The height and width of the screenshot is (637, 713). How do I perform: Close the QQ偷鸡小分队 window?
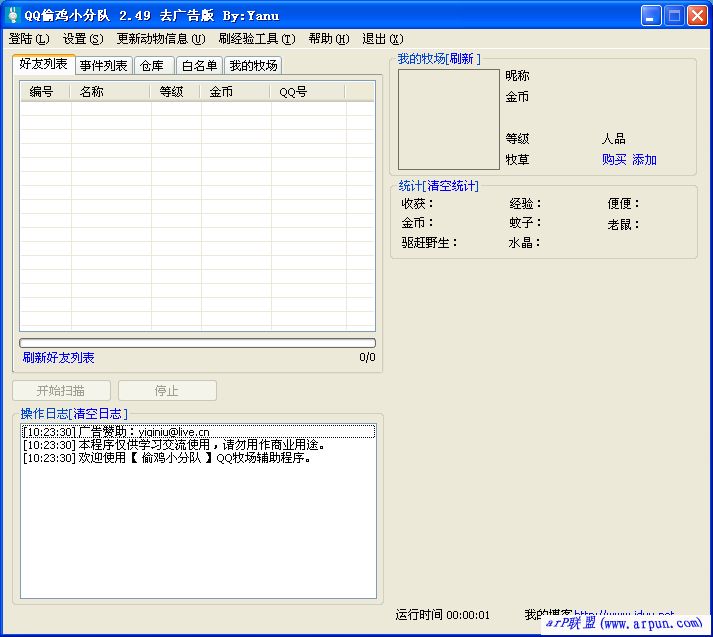697,15
